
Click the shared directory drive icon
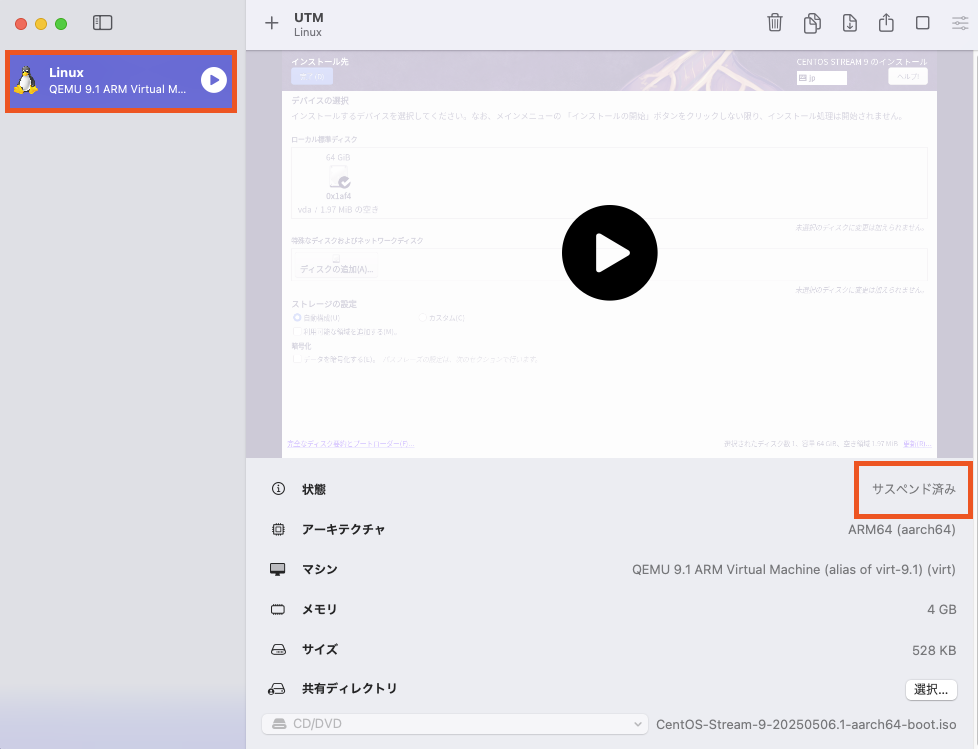tap(277, 689)
